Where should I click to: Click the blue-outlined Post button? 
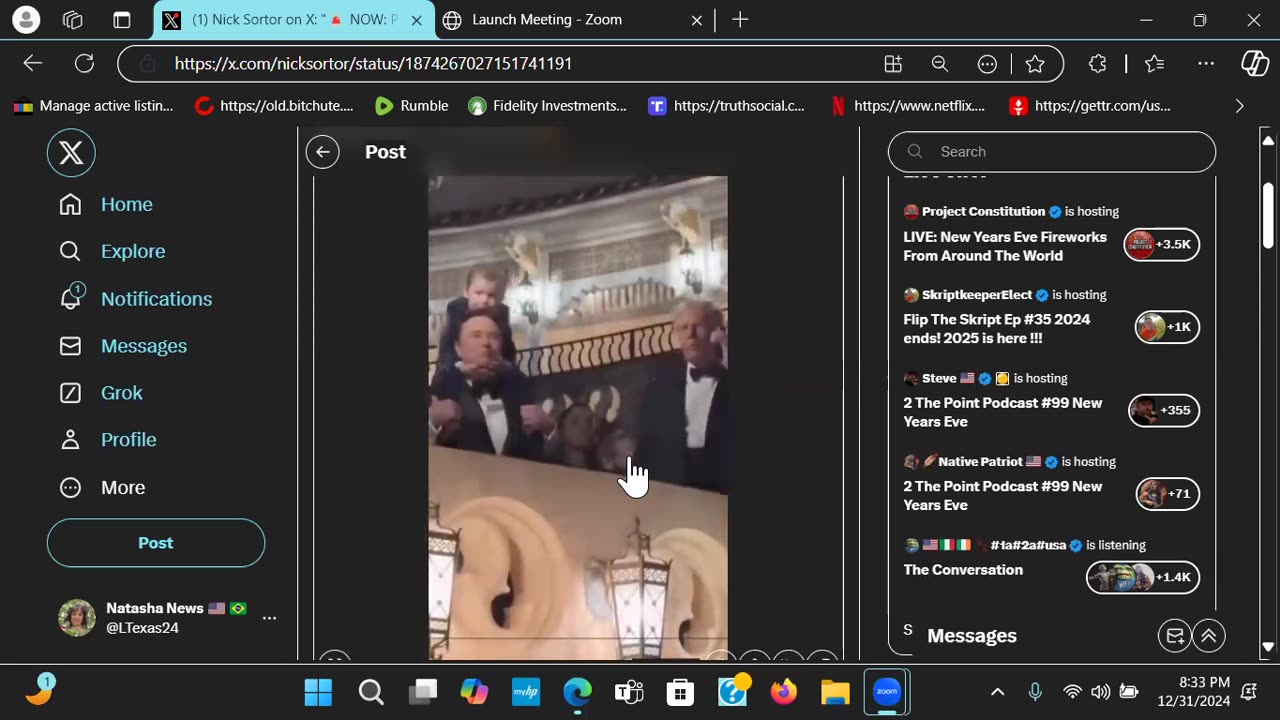[x=156, y=543]
